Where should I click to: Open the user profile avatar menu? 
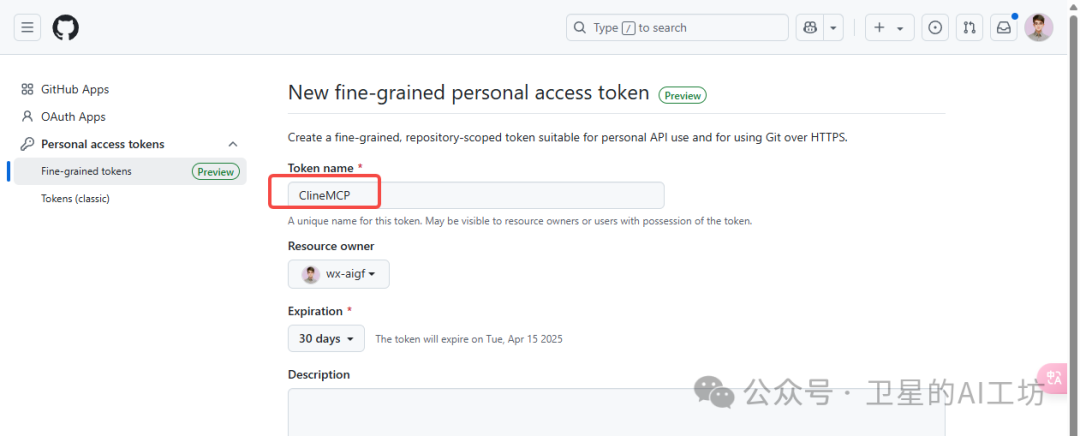coord(1038,28)
